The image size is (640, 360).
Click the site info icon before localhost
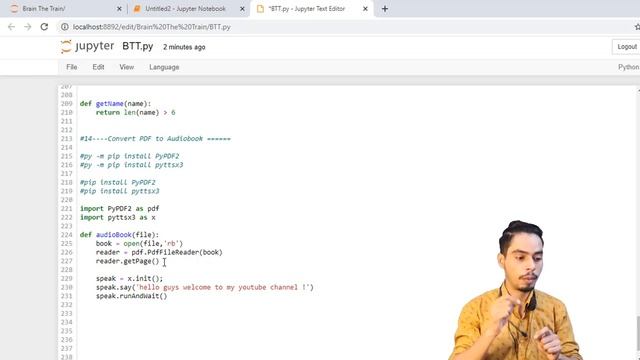tap(64, 27)
